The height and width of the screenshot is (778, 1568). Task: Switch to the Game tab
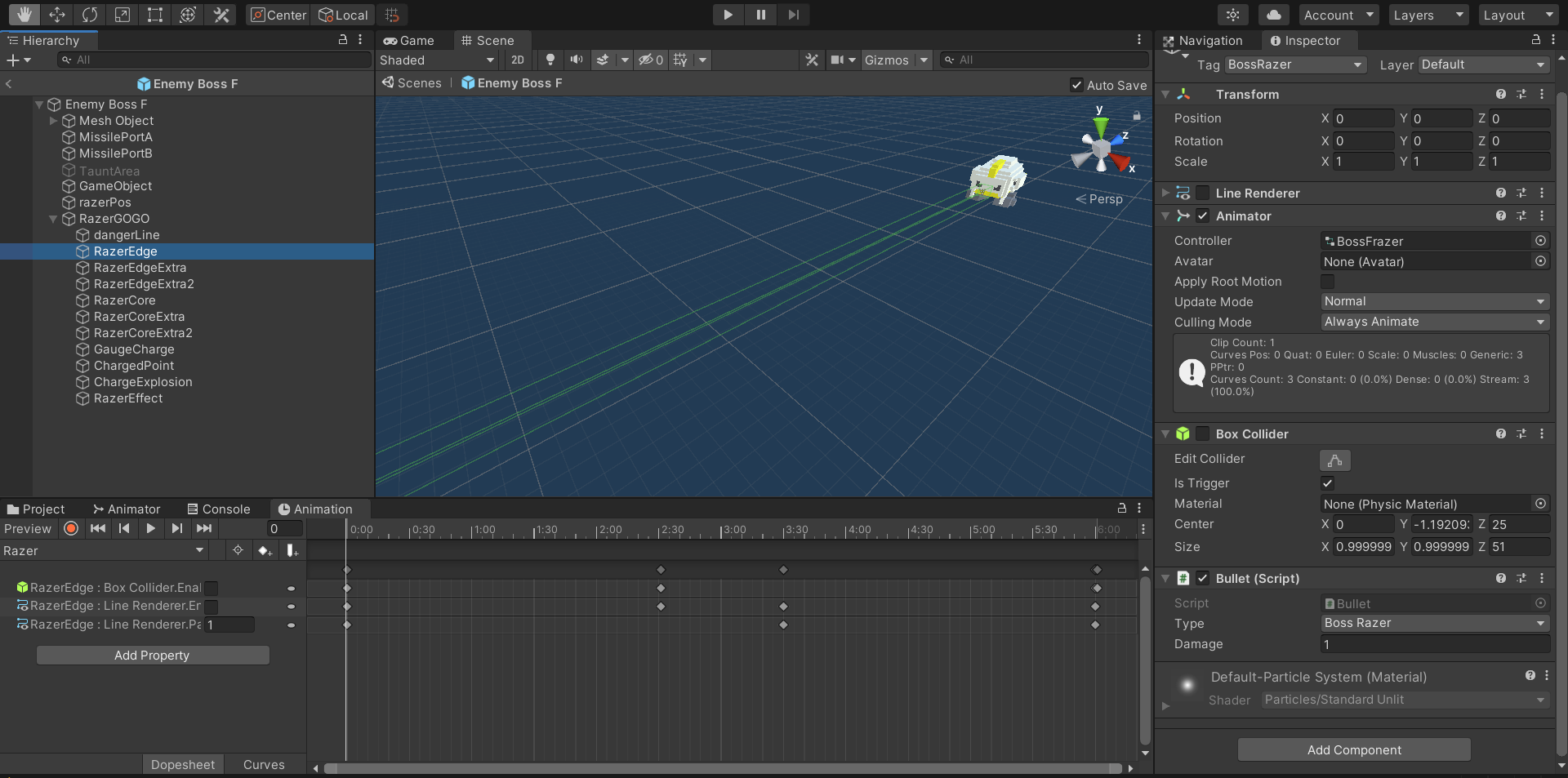409,40
